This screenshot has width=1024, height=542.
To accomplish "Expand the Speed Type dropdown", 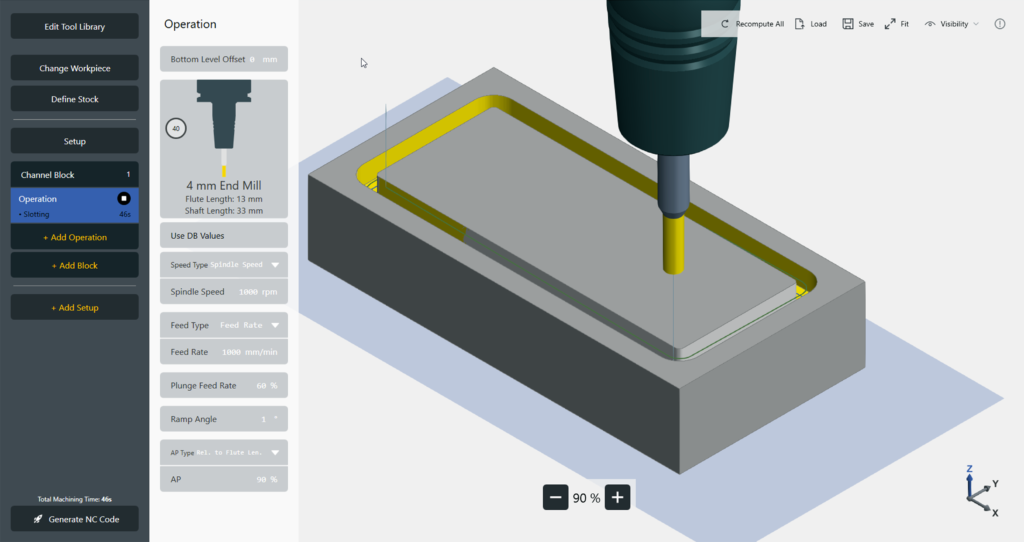I will 275,265.
